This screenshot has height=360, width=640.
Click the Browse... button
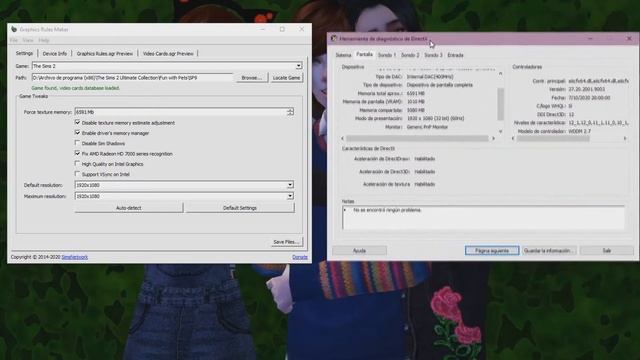tap(251, 78)
